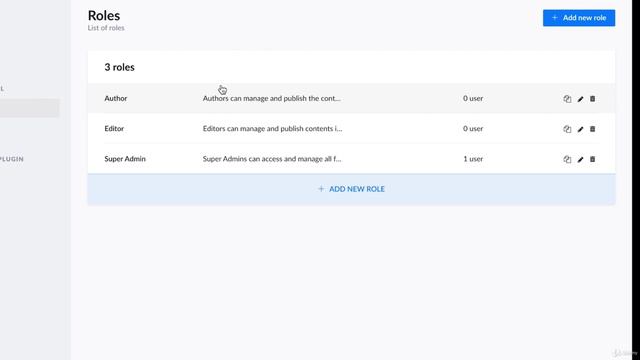This screenshot has width=640, height=360.
Task: Click the pencil icon for Editor role
Action: (580, 129)
